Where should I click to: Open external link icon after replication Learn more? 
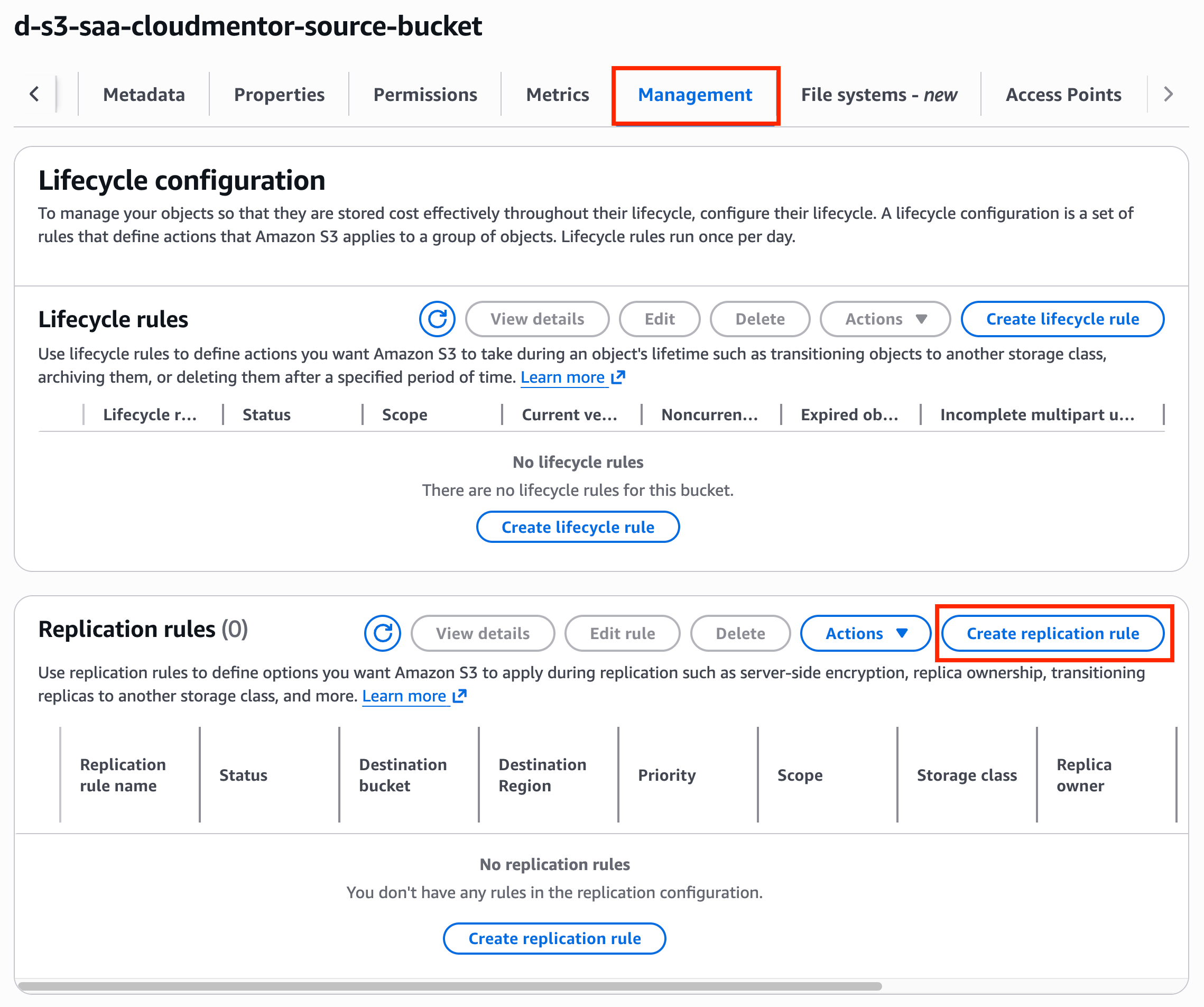[x=459, y=696]
